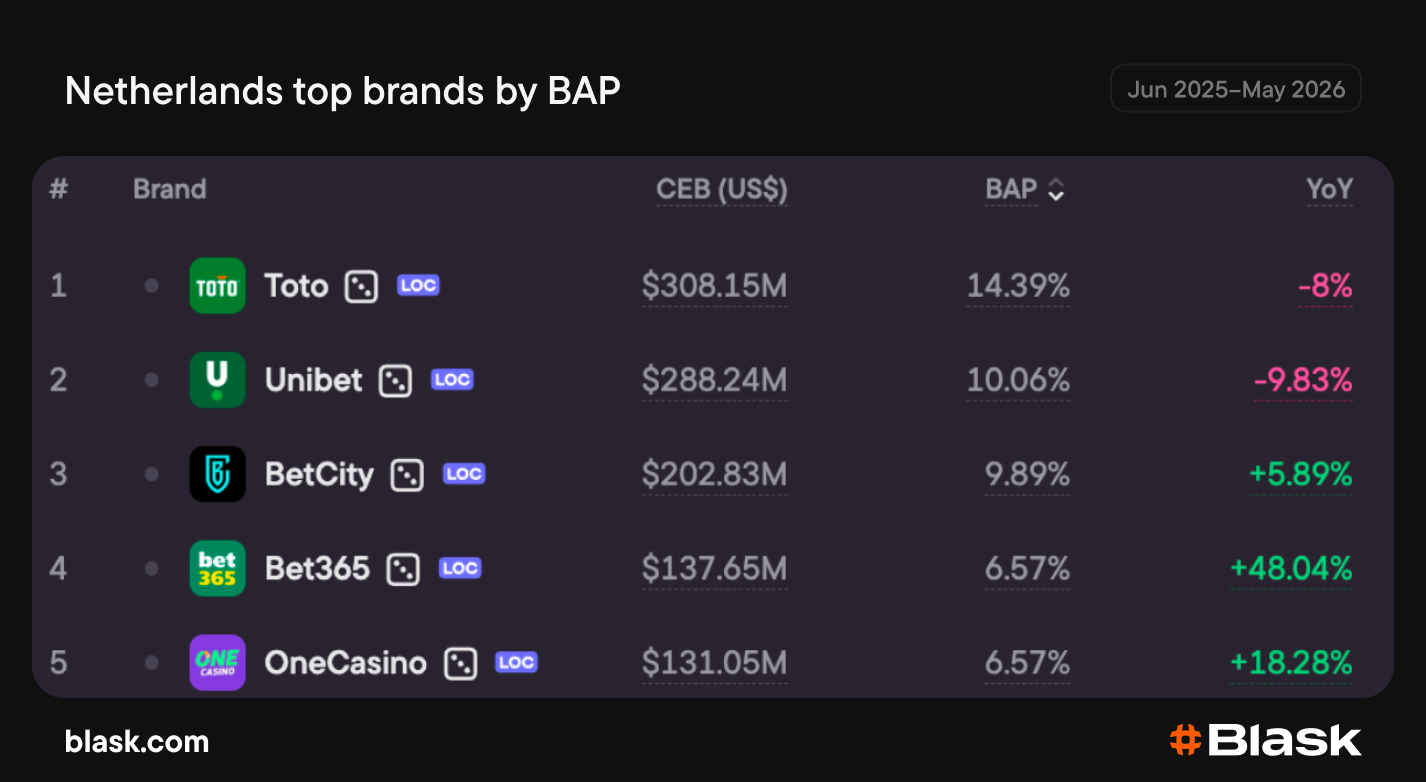Click the Bet365 logo icon

(217, 568)
